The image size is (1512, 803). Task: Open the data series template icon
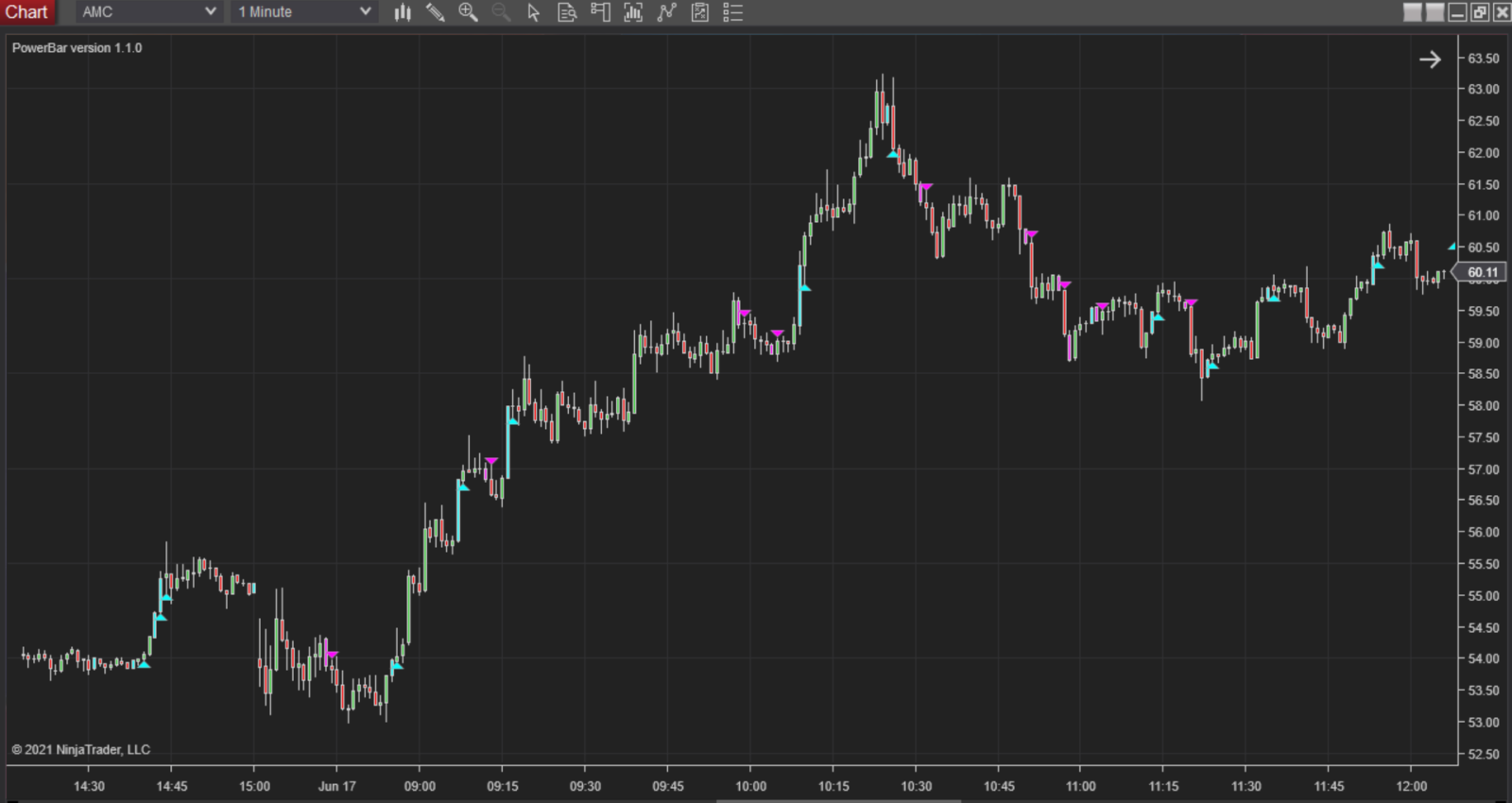point(700,12)
